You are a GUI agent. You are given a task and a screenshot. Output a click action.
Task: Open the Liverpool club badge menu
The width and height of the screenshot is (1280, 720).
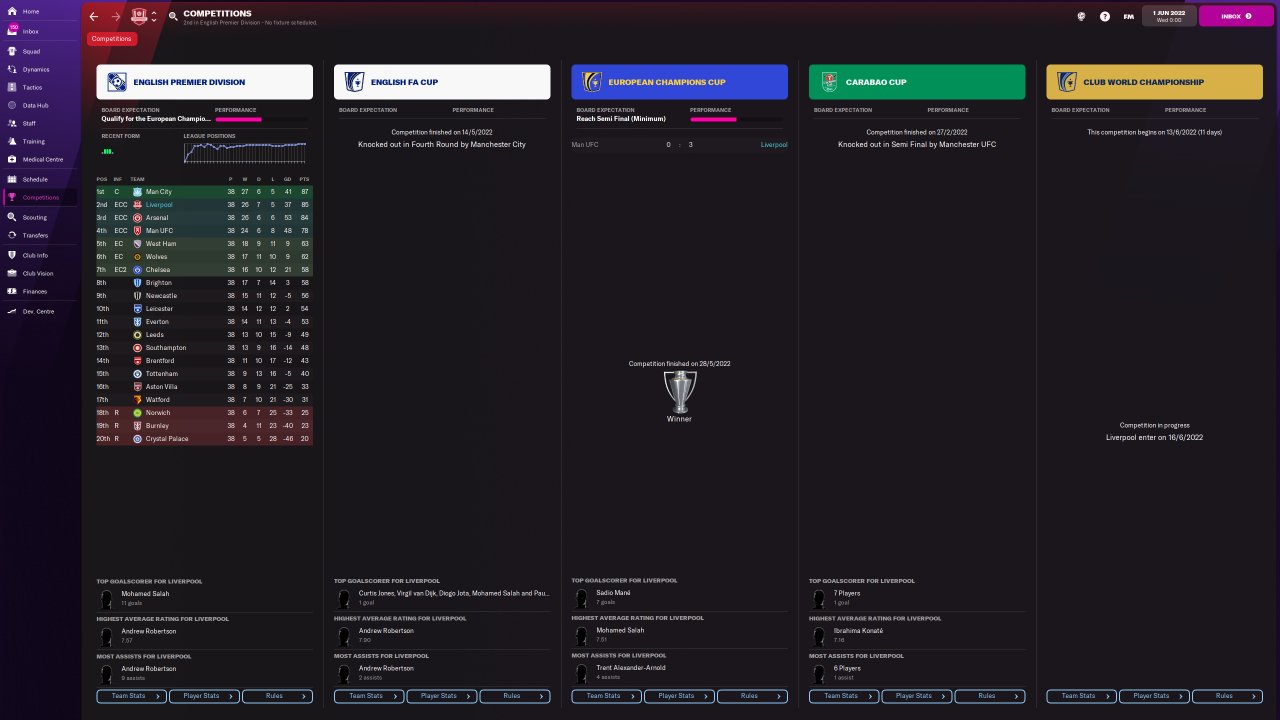[x=139, y=16]
